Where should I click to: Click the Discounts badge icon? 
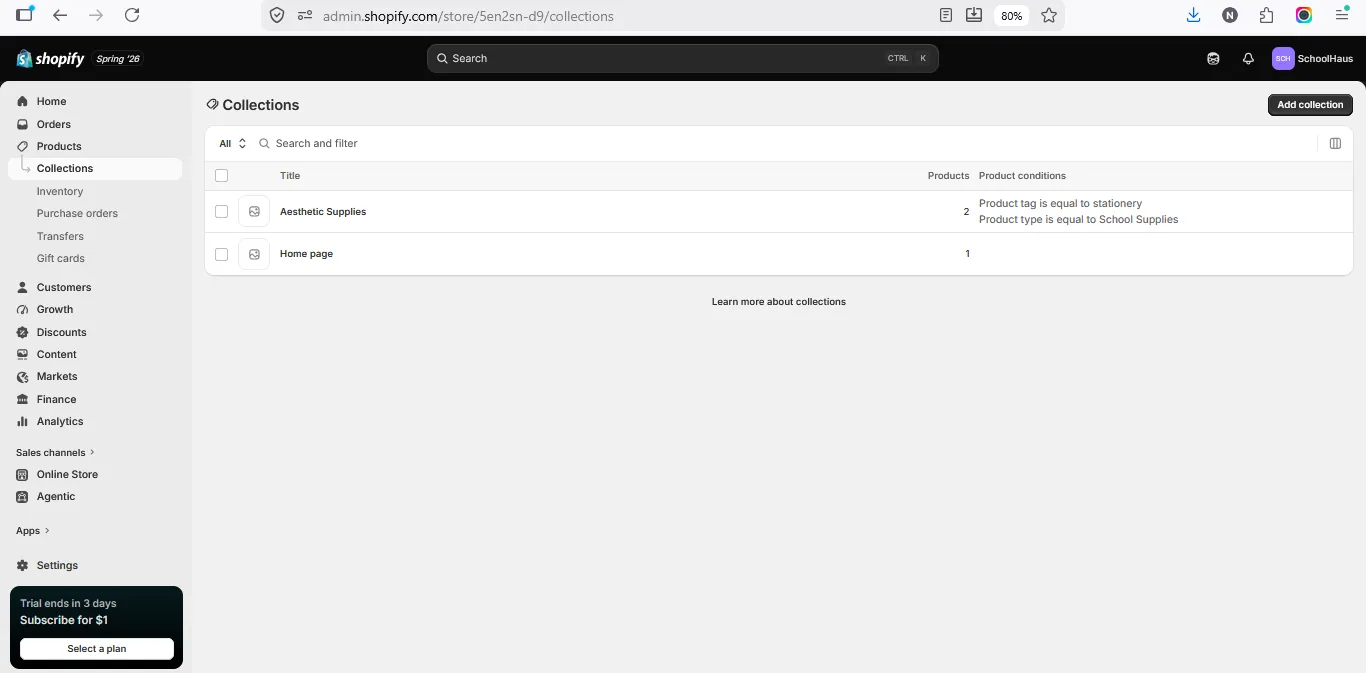tap(23, 332)
